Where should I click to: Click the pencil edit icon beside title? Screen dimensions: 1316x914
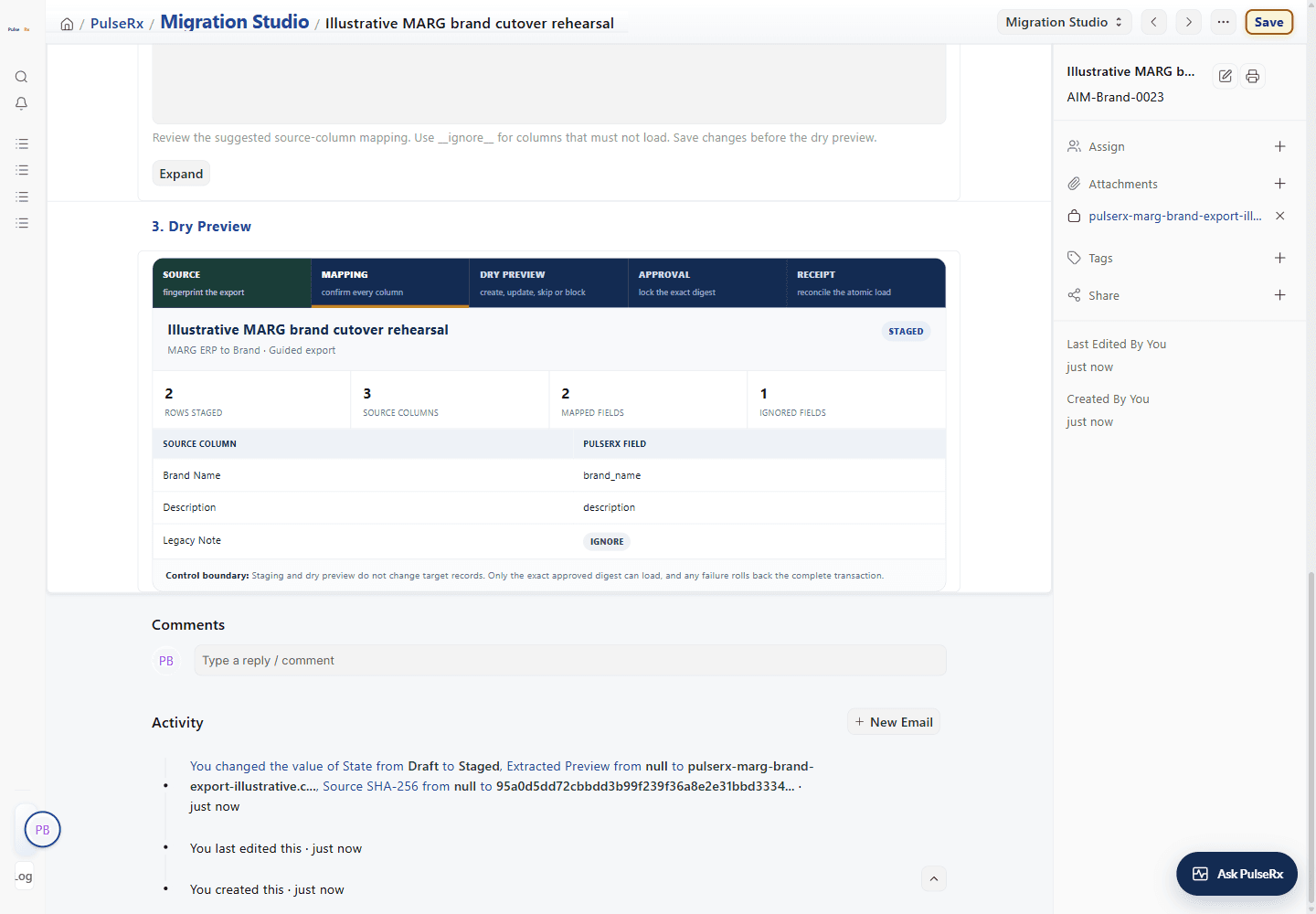(x=1226, y=76)
